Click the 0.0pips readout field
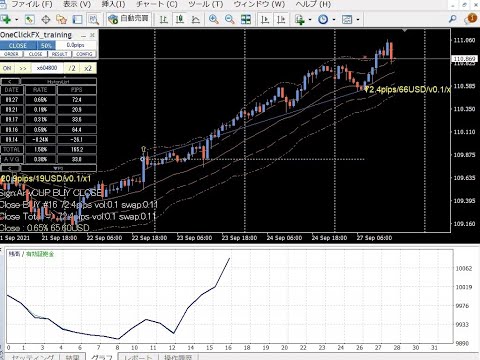 coord(76,45)
